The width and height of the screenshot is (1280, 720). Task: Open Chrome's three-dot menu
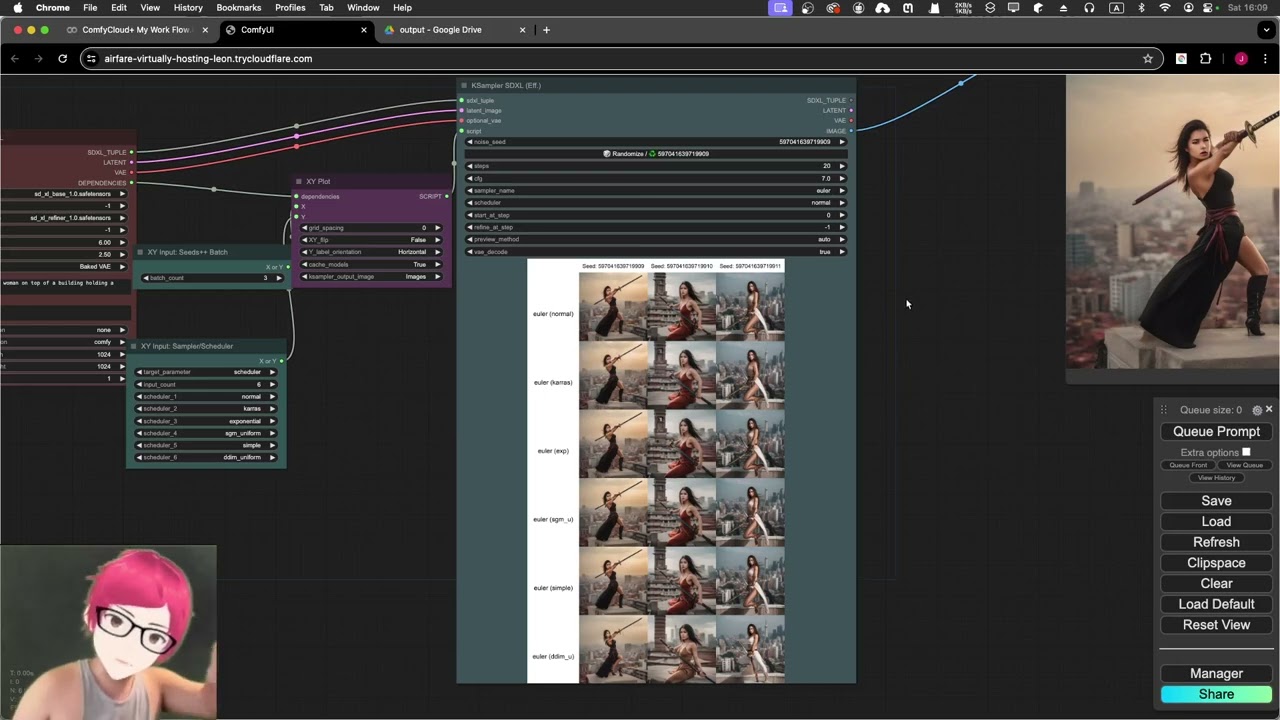click(x=1265, y=59)
